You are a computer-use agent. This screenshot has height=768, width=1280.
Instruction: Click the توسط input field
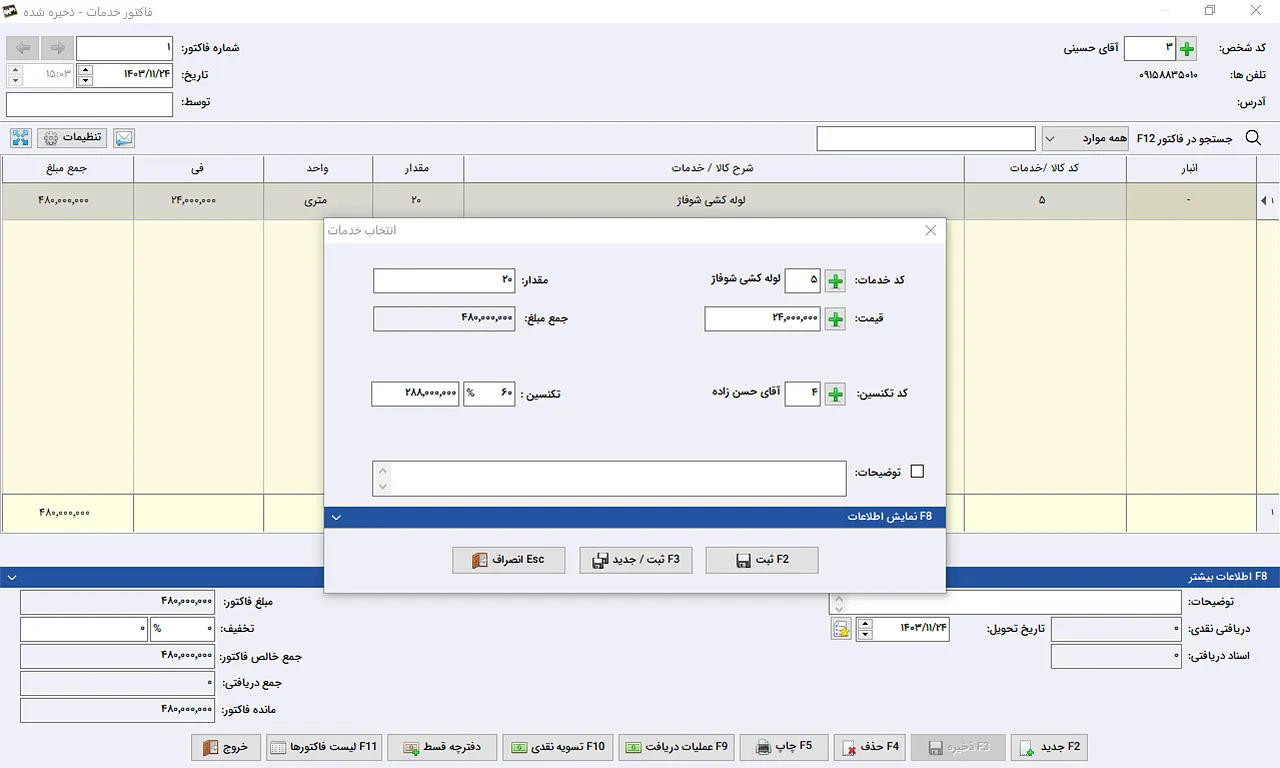tap(90, 104)
